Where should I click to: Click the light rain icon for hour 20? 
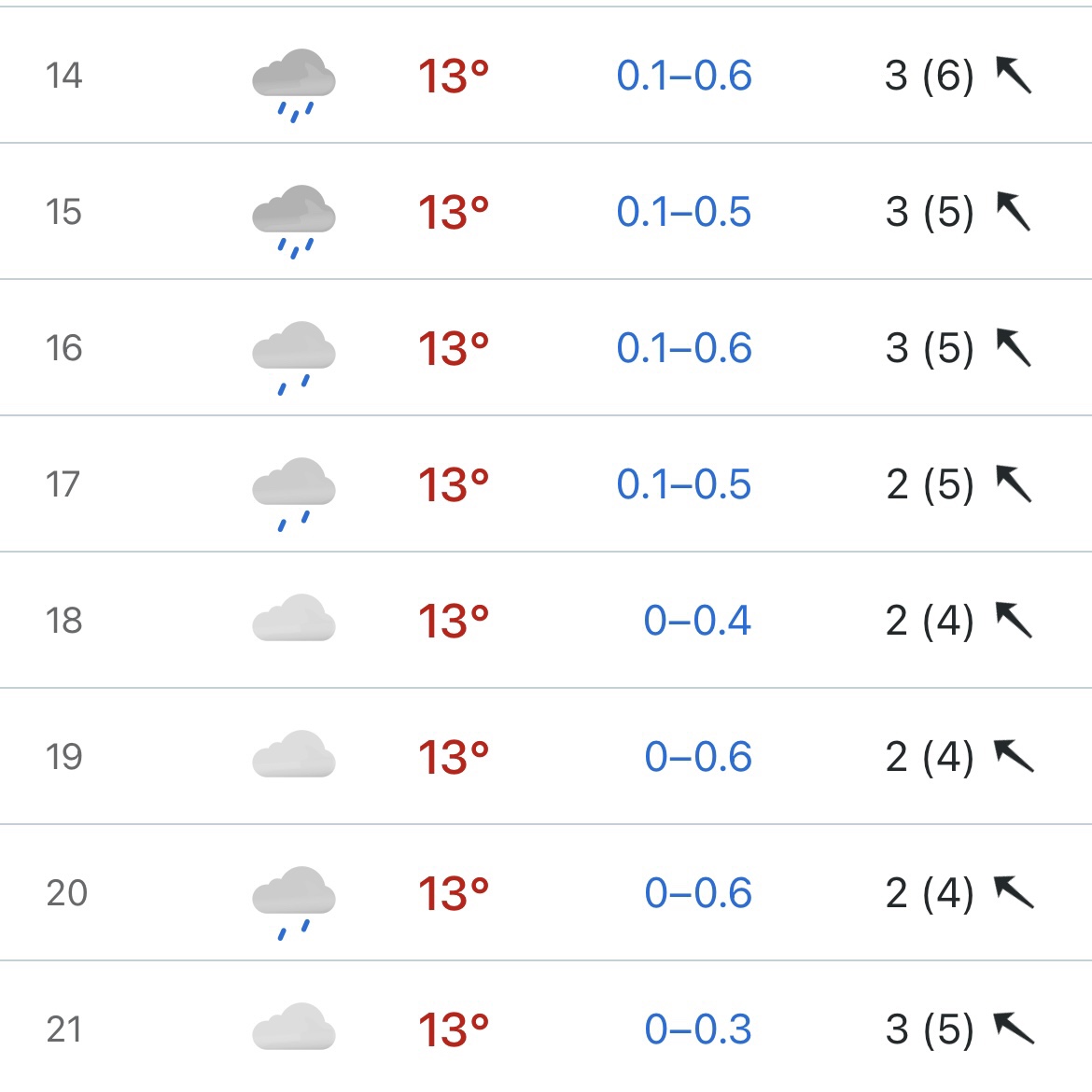click(294, 903)
